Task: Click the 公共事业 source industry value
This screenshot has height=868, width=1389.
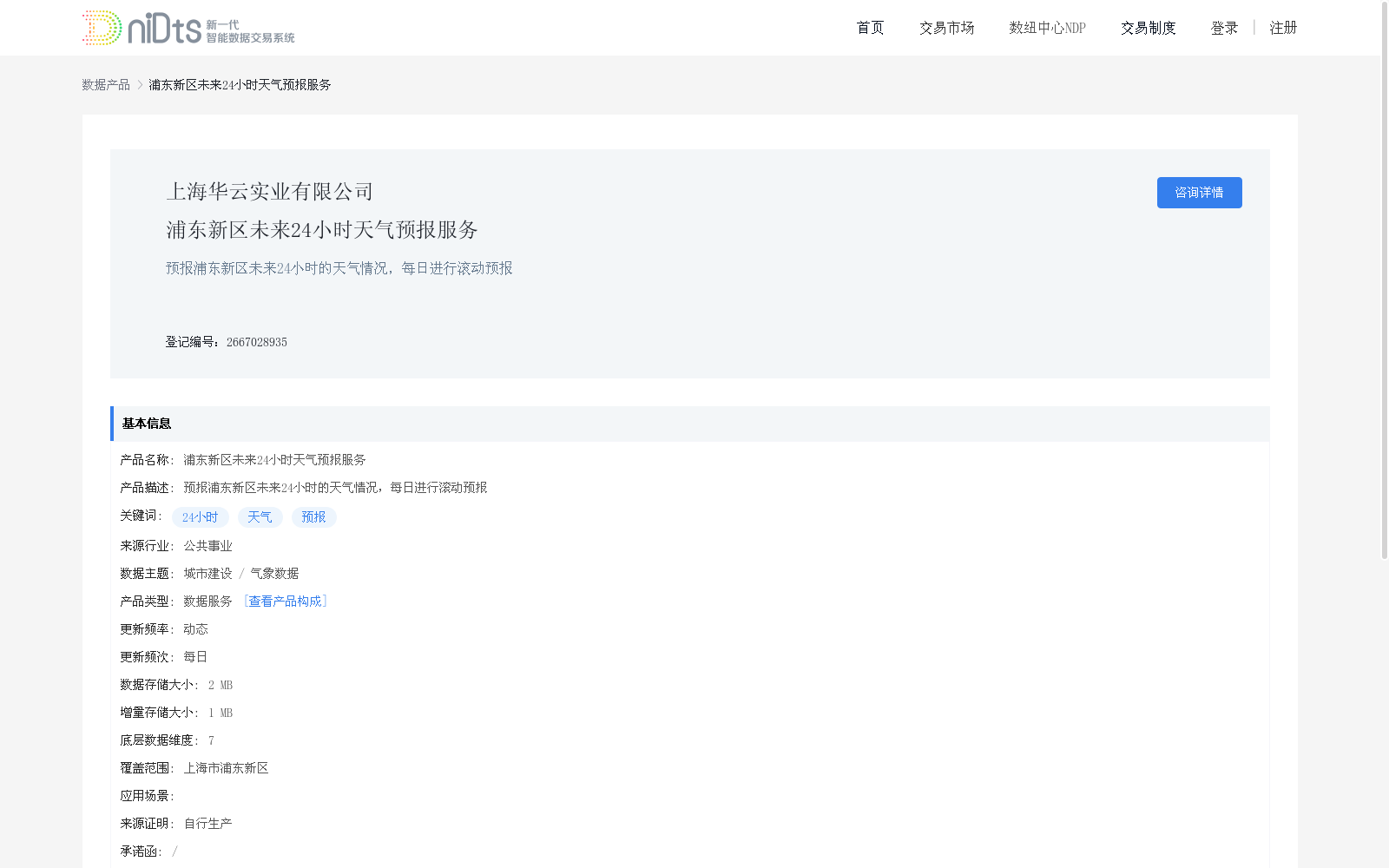Action: click(x=207, y=546)
